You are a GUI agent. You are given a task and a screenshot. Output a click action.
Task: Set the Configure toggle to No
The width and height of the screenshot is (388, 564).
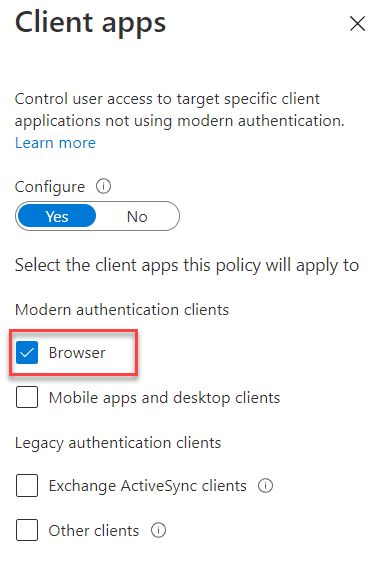coord(137,216)
